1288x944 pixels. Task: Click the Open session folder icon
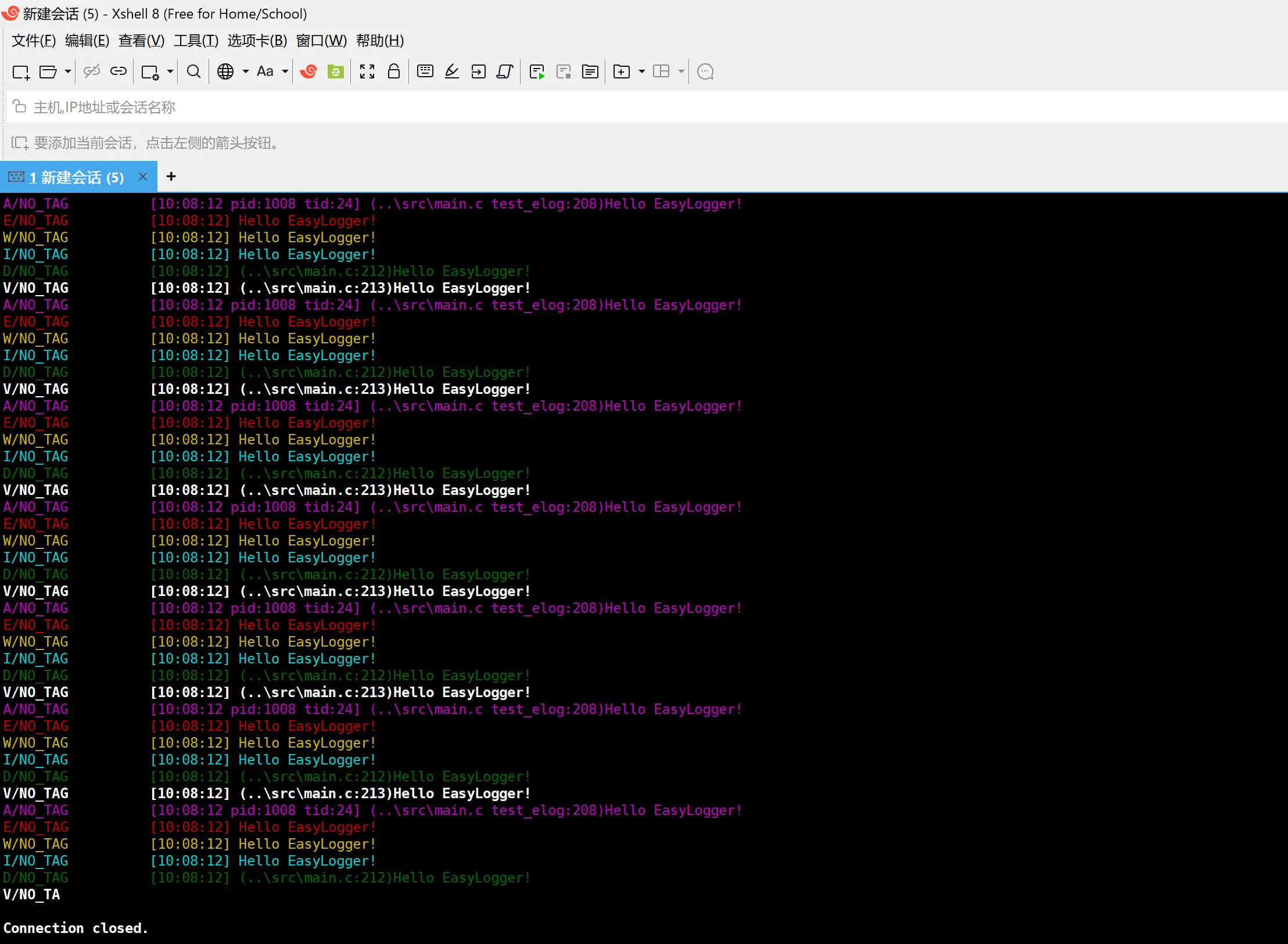click(48, 72)
